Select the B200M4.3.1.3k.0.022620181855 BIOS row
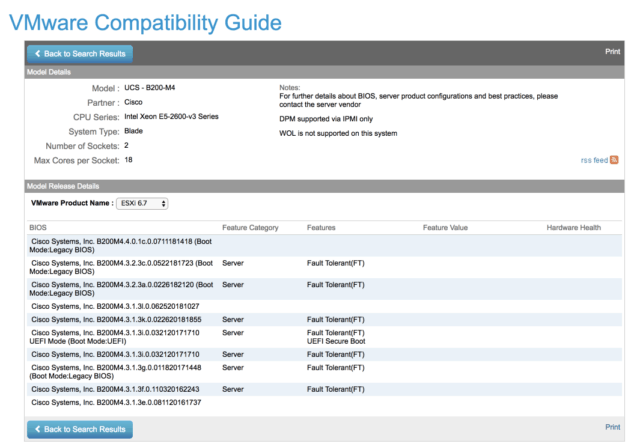Image resolution: width=640 pixels, height=447 pixels. (x=324, y=320)
